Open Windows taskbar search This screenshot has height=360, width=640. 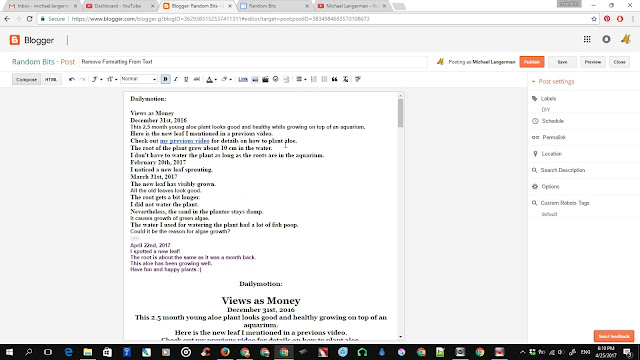[28, 352]
